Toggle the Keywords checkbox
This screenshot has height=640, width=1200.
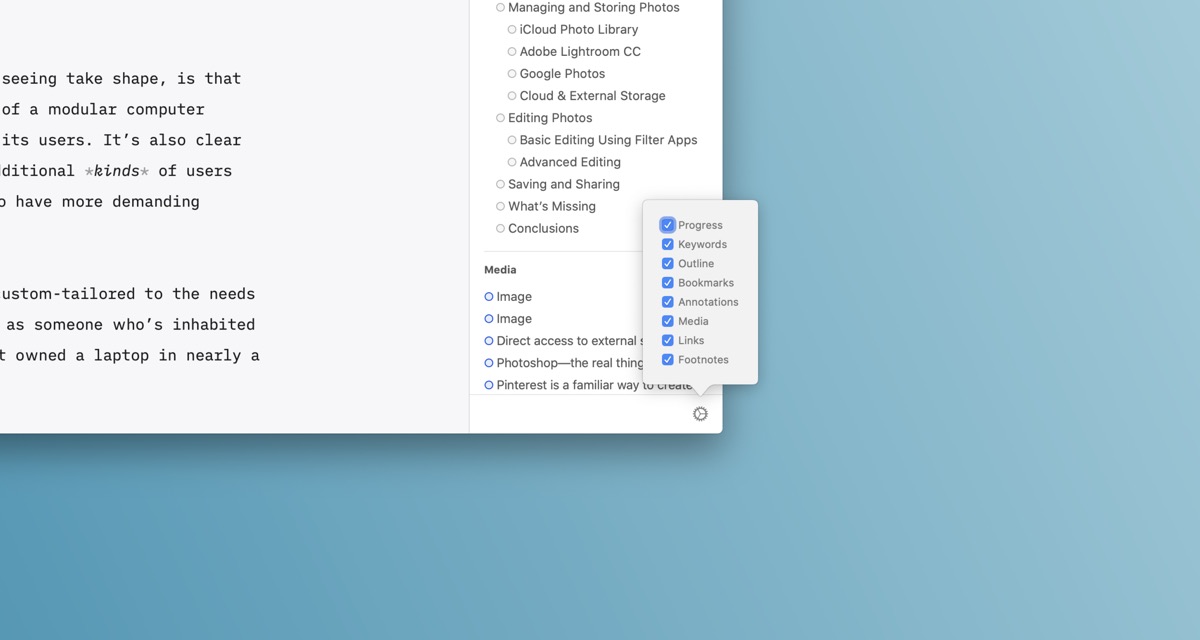tap(667, 244)
